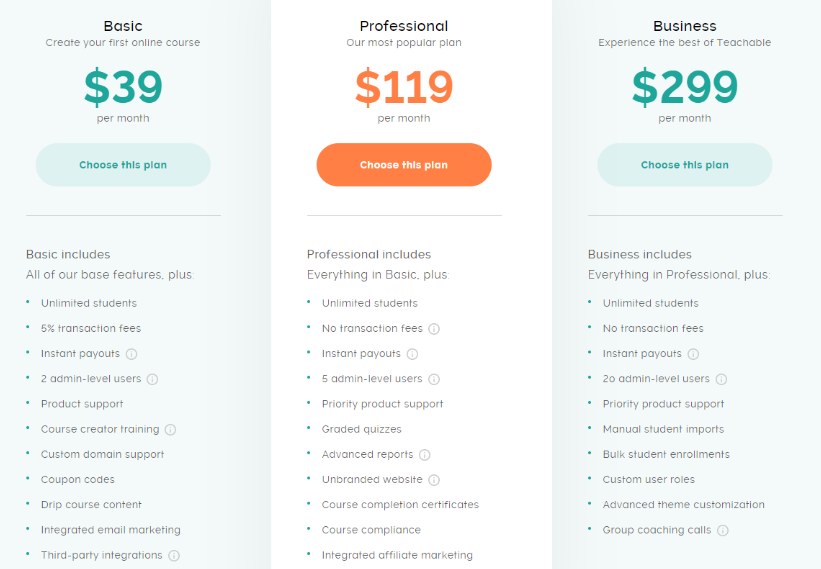Open info icon beside Business Instant payouts

point(693,354)
